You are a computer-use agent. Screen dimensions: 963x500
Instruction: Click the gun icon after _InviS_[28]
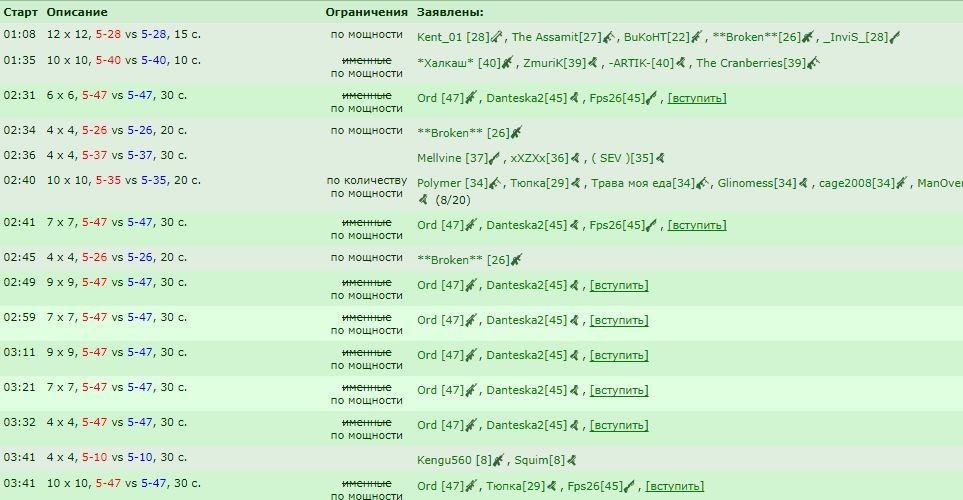[895, 37]
